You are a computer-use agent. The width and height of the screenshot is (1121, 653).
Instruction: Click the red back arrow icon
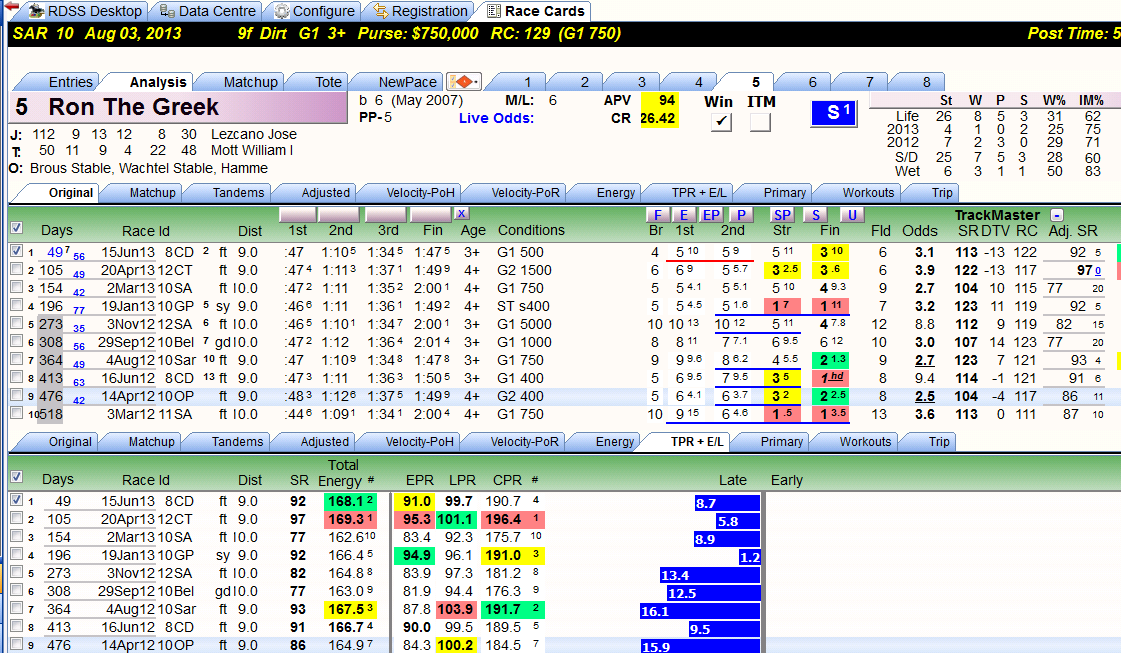click(11, 6)
